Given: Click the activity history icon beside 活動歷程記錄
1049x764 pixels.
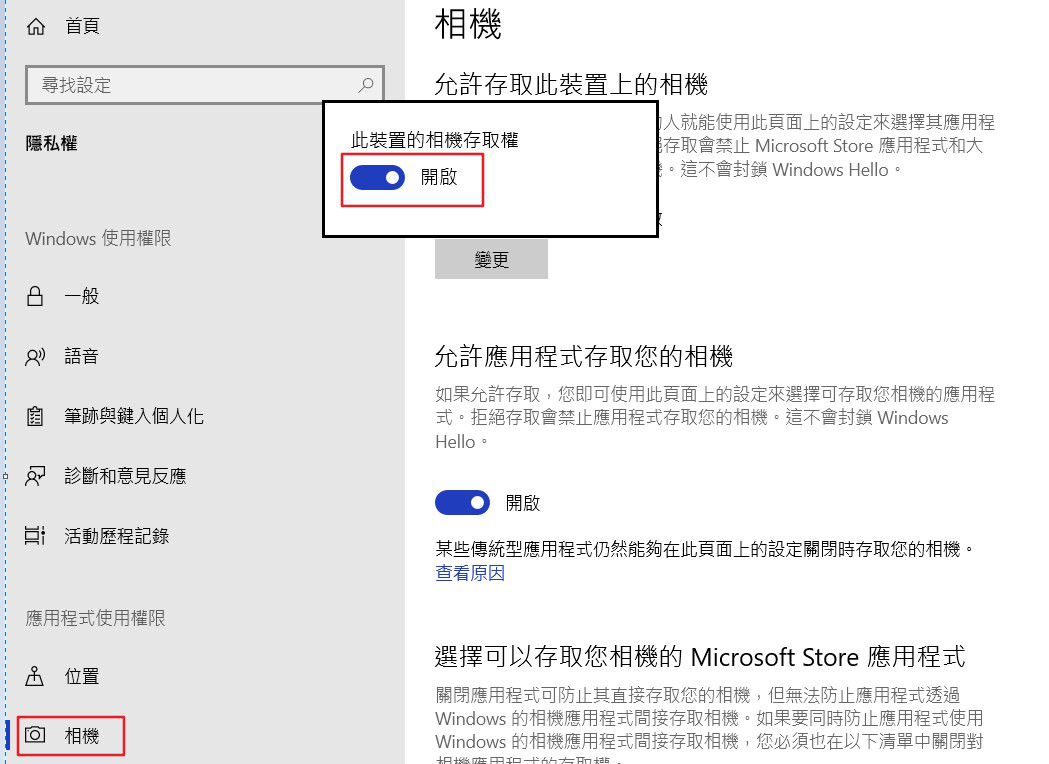Looking at the screenshot, I should (x=36, y=536).
